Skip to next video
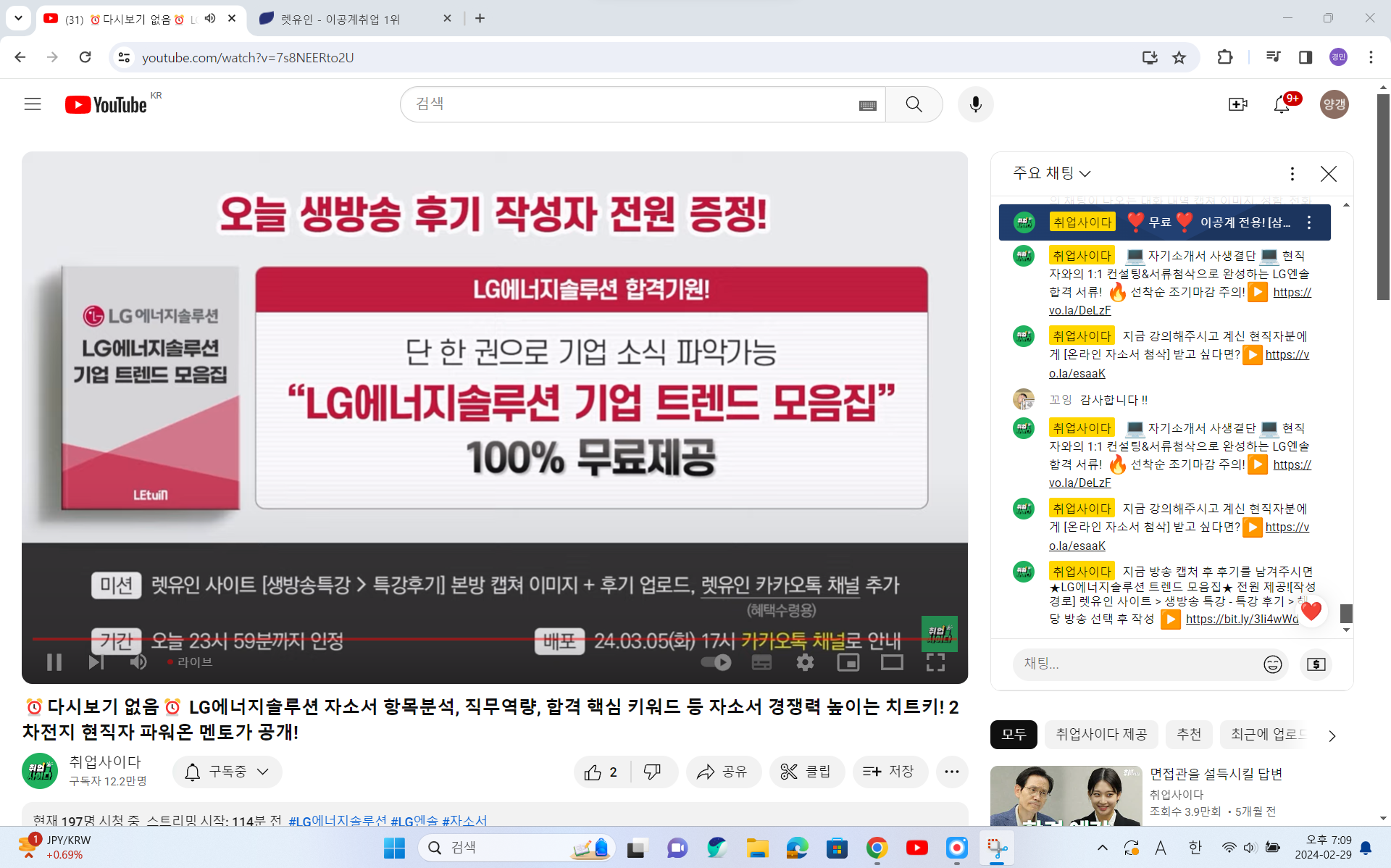Screen dimensions: 1391x868 tap(96, 662)
